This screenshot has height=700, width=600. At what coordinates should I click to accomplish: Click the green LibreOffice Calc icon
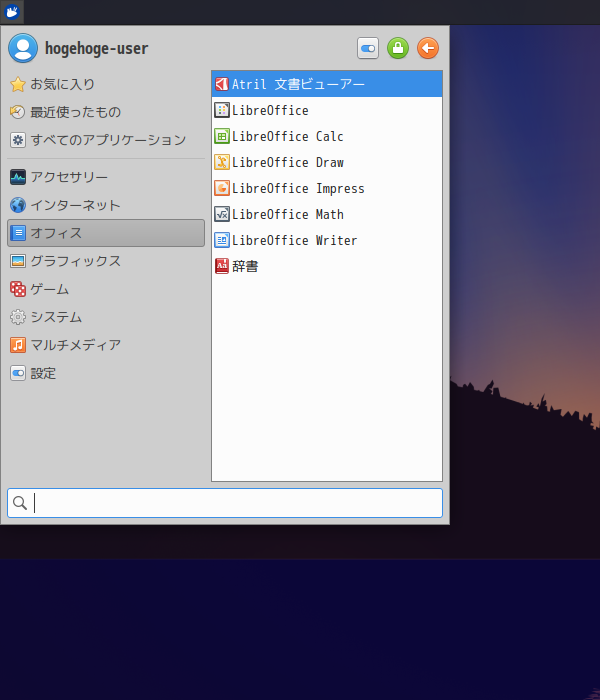click(222, 136)
